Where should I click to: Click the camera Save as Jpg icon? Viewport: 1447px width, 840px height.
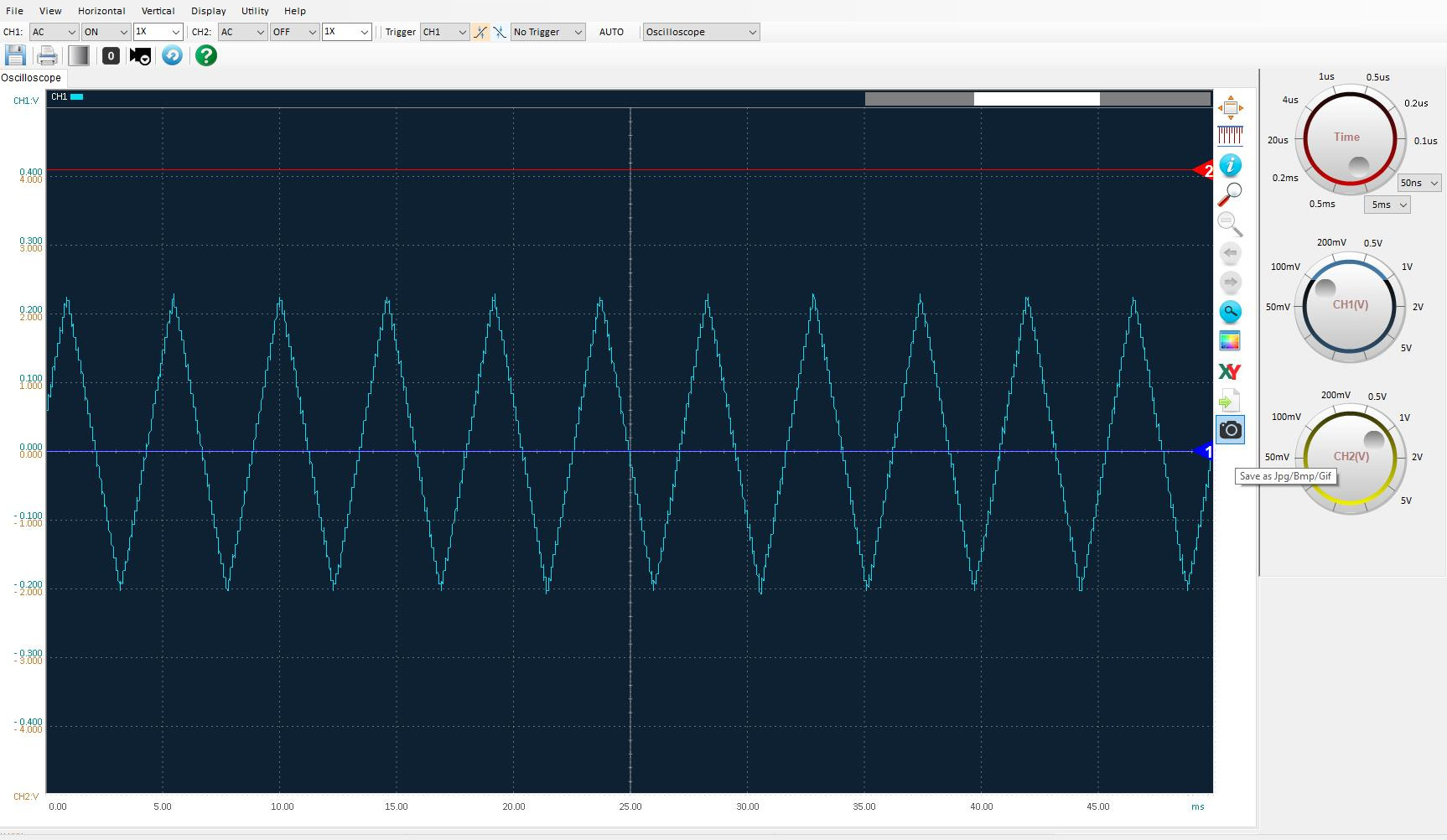tap(1230, 430)
